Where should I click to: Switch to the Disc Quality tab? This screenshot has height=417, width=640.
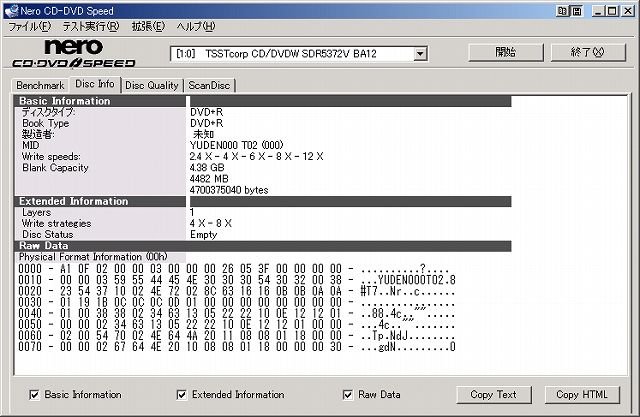152,85
